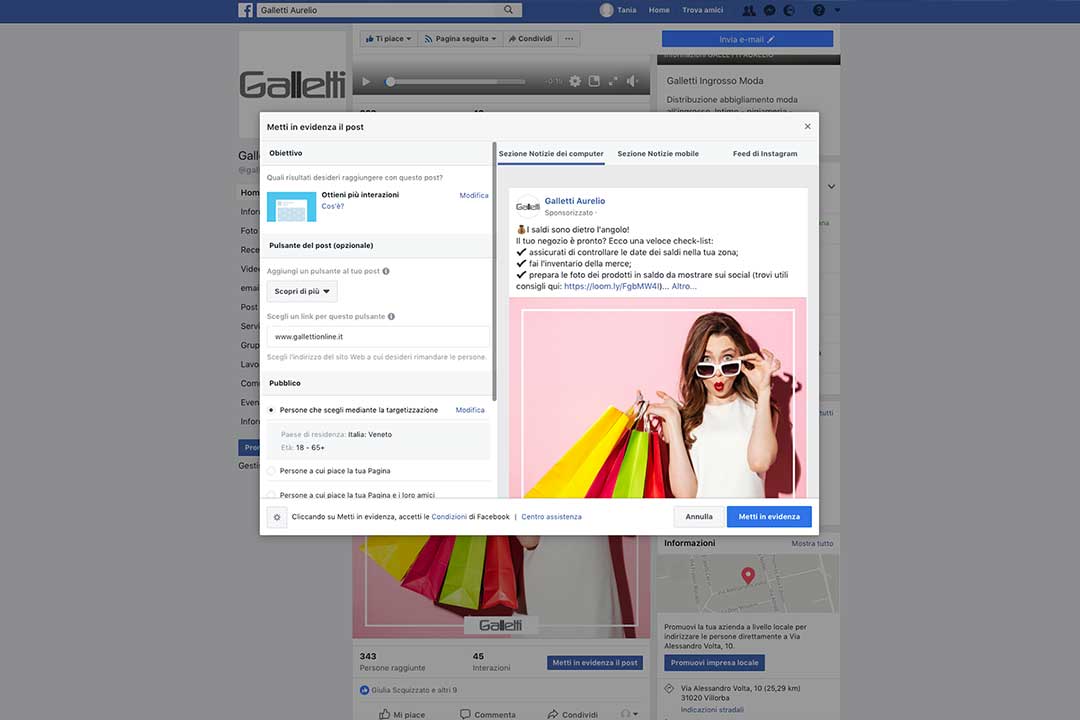Click Metti in evidenza il post button below post
The height and width of the screenshot is (720, 1080).
click(595, 663)
